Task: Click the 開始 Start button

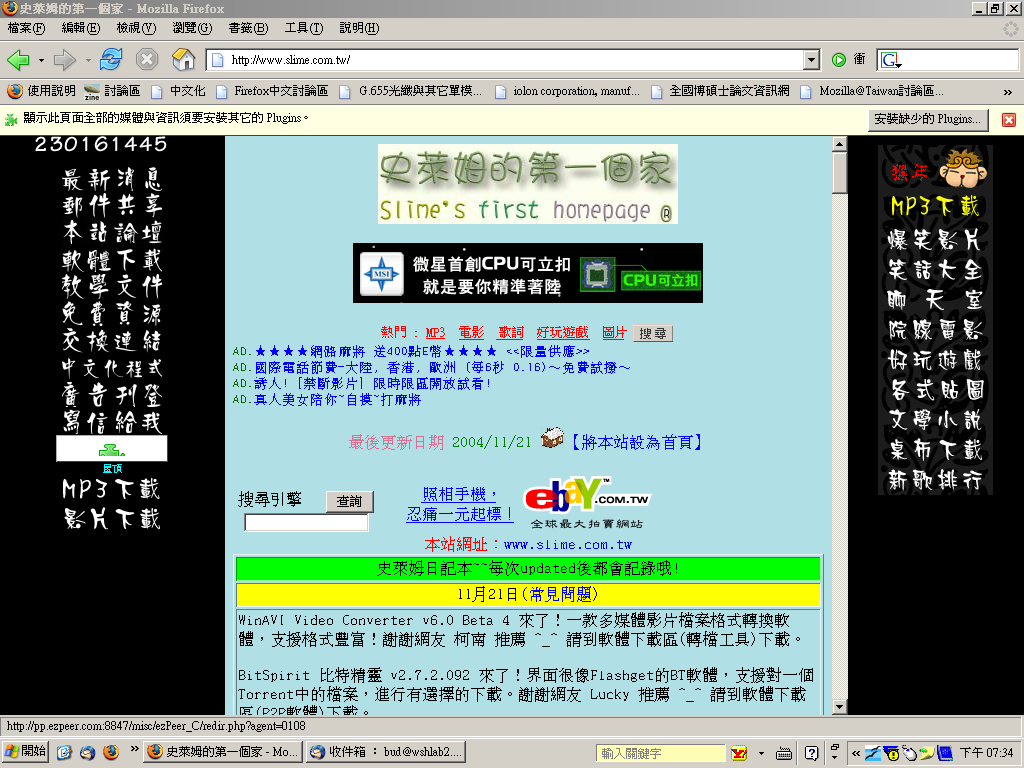Action: [25, 752]
